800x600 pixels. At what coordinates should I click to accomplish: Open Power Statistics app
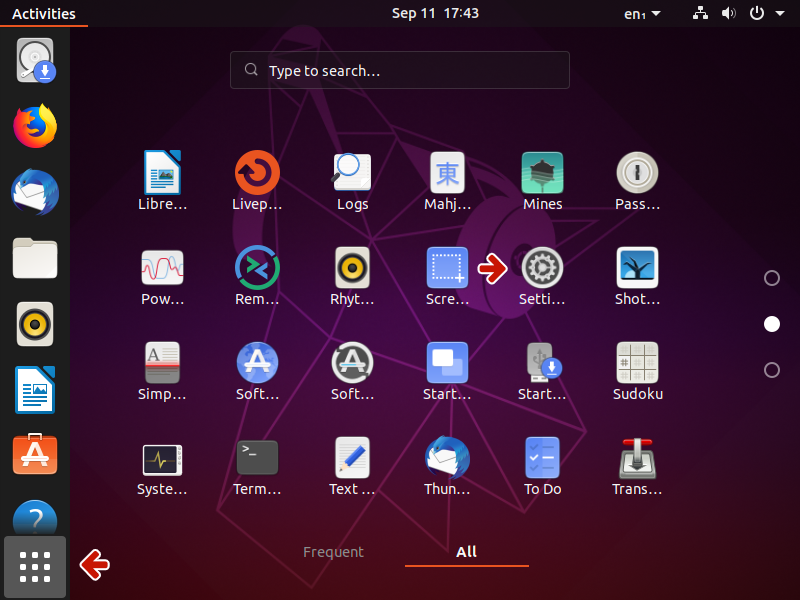click(x=162, y=276)
